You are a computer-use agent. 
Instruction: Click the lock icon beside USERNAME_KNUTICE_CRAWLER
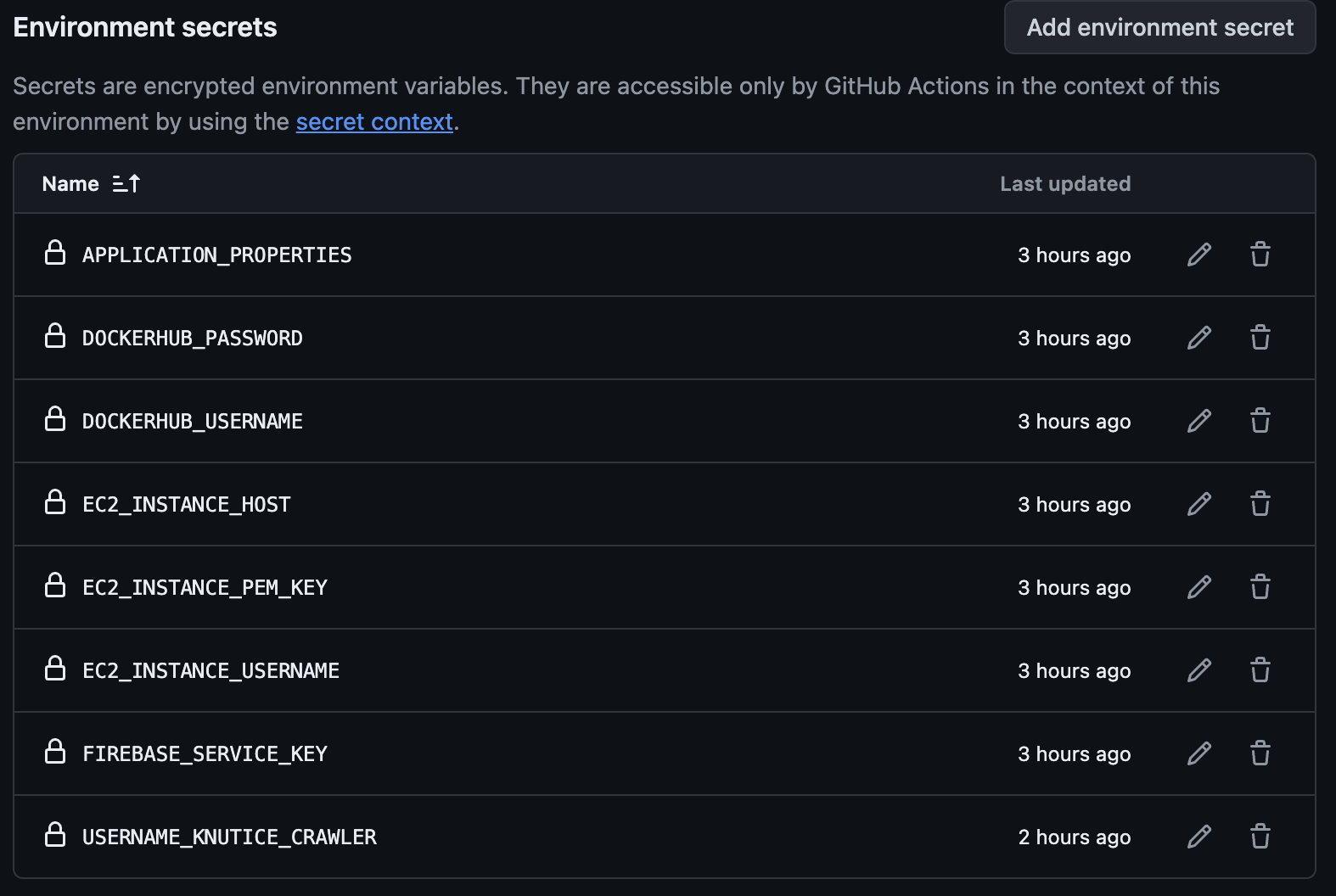55,835
